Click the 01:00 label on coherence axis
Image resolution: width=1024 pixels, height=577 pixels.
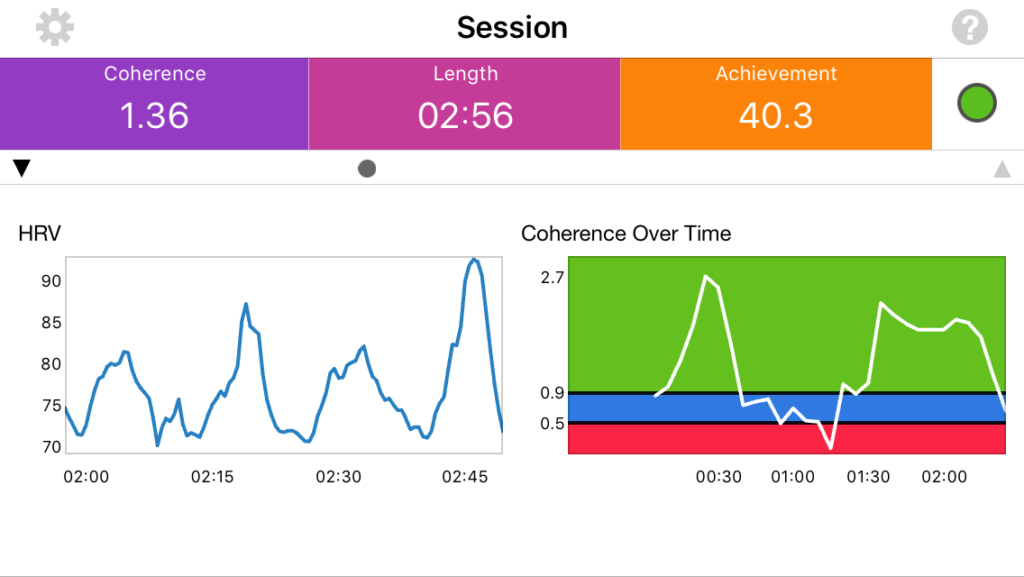(x=793, y=477)
